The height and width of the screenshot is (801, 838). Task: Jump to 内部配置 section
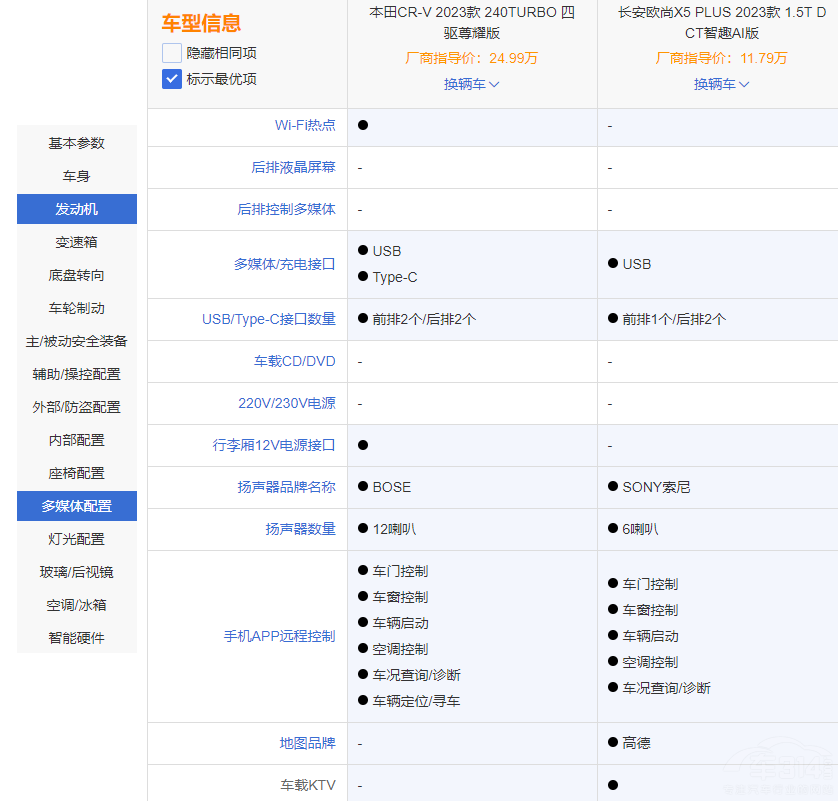pos(76,440)
